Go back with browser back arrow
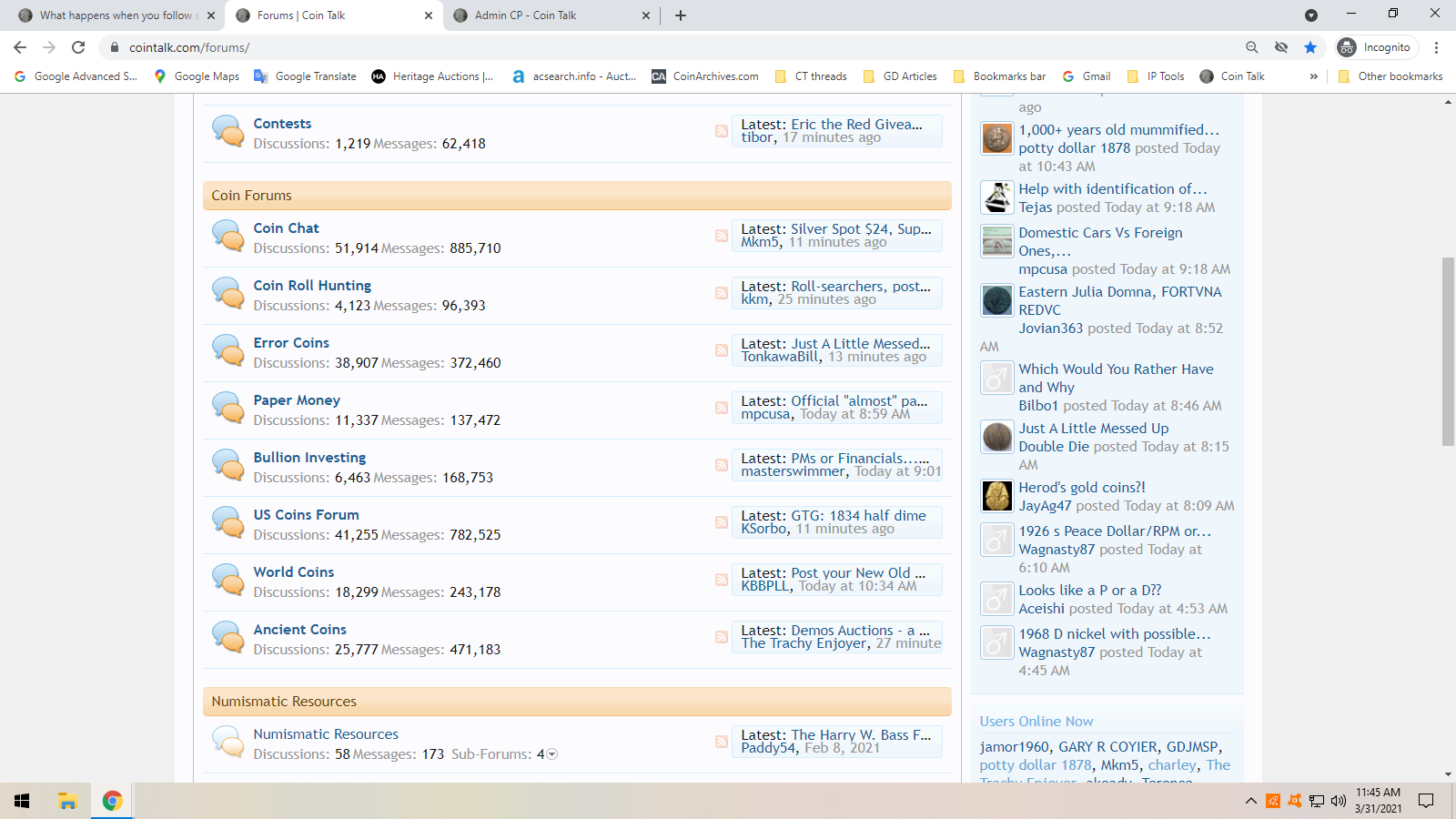1456x819 pixels. point(20,47)
